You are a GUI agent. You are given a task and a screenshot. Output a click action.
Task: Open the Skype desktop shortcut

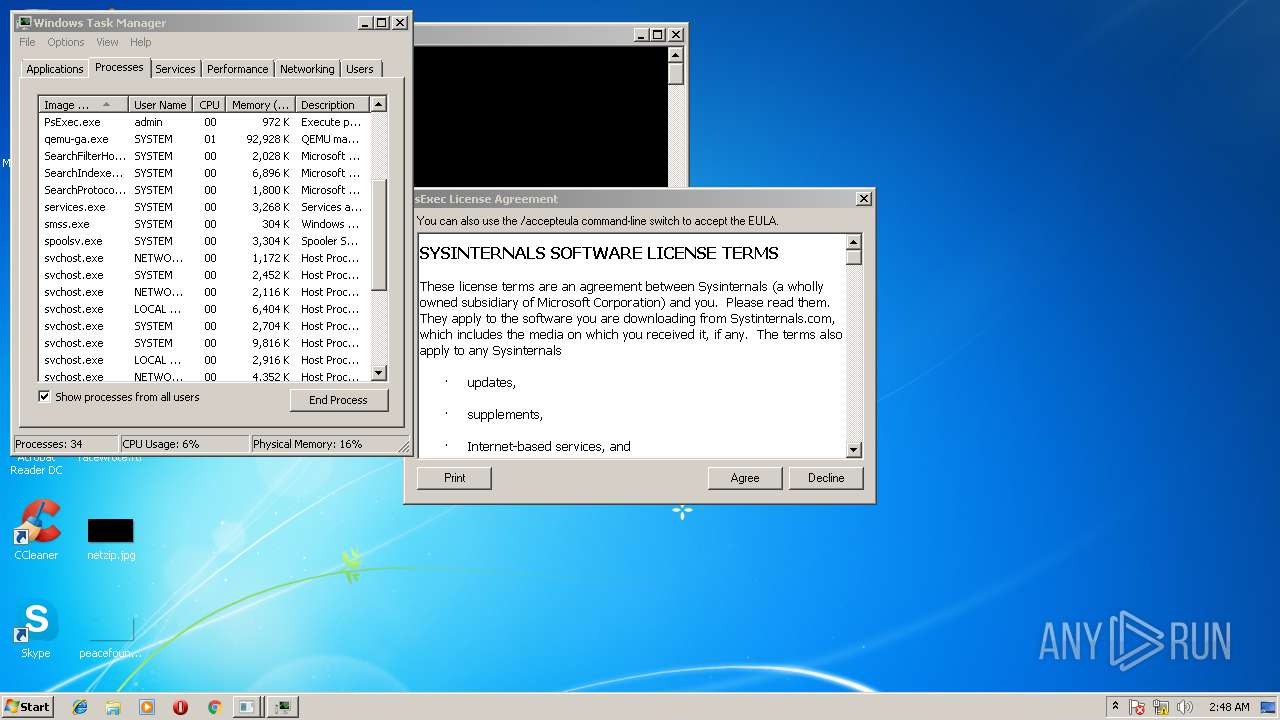(36, 630)
